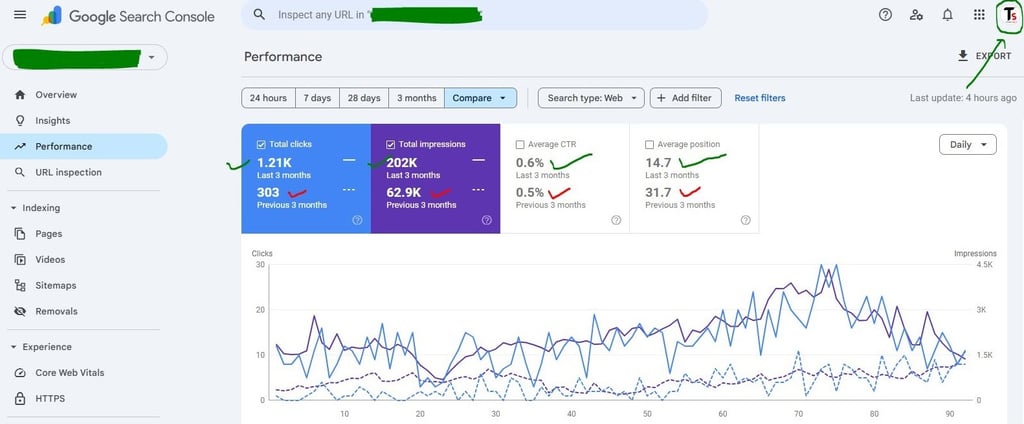Enable the Average CTR checkbox
Screen dimensions: 1024x424
click(x=520, y=144)
